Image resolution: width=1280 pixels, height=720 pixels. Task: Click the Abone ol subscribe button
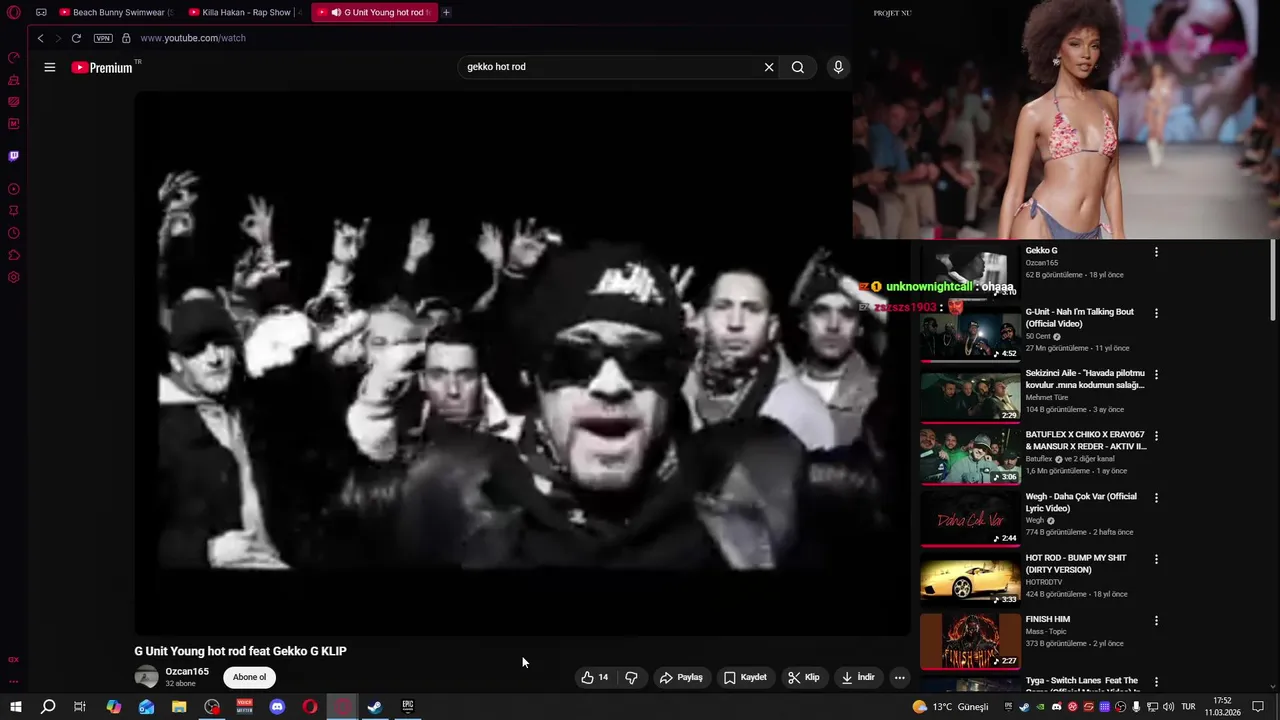249,677
